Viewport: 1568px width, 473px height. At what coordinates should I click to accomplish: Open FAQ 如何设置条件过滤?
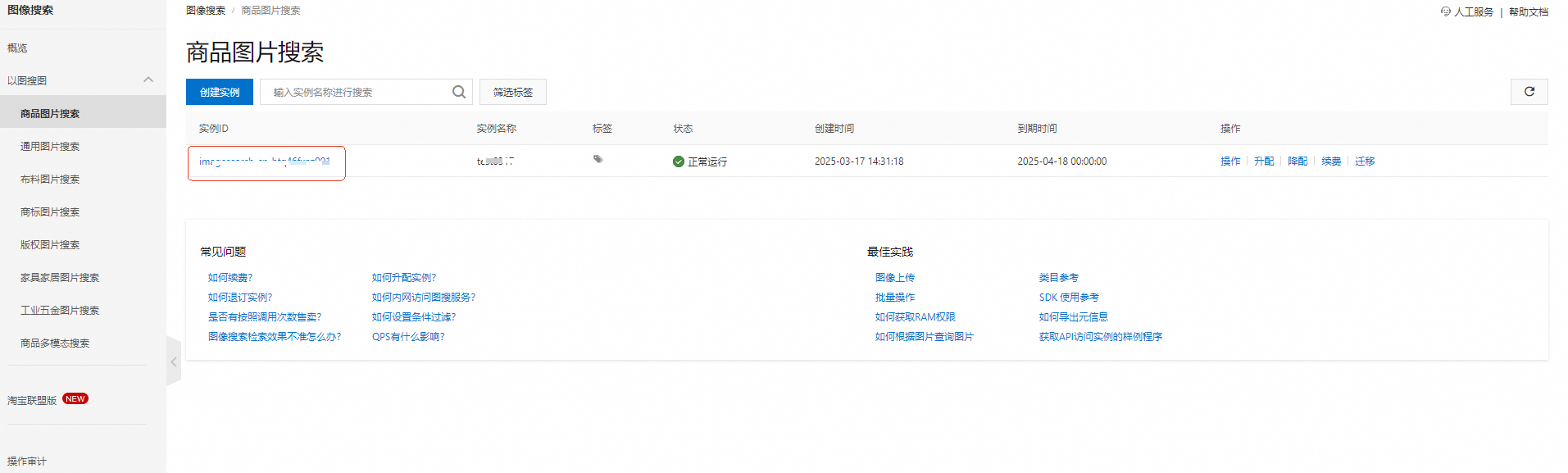[x=414, y=317]
